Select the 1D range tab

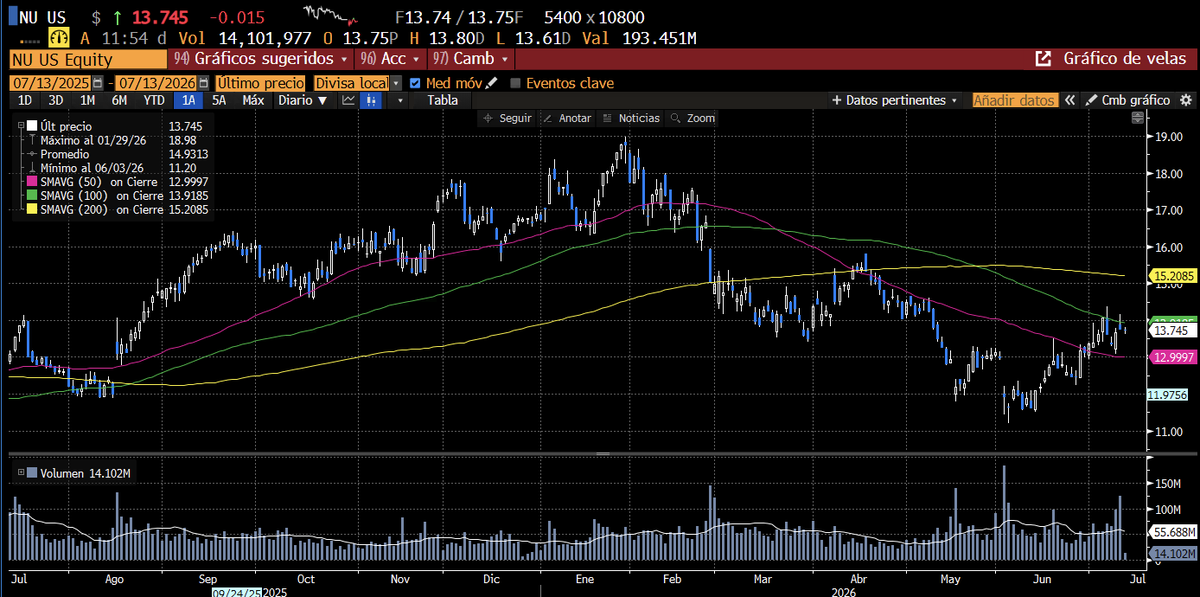click(x=25, y=100)
